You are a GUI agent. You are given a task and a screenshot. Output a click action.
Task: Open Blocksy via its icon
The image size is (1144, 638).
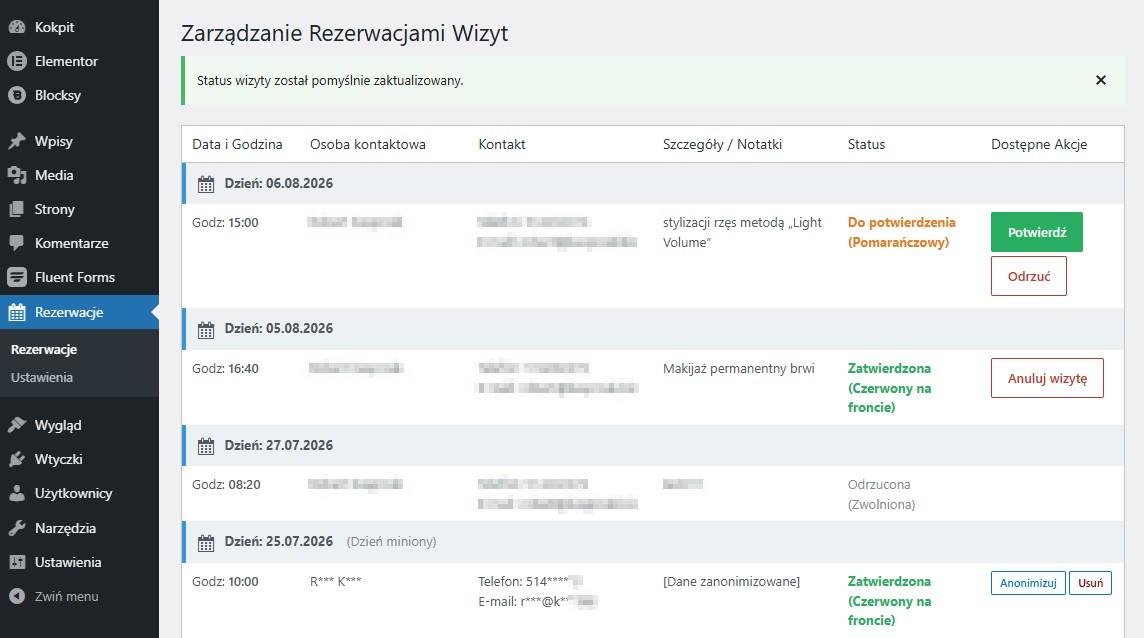tap(17, 95)
